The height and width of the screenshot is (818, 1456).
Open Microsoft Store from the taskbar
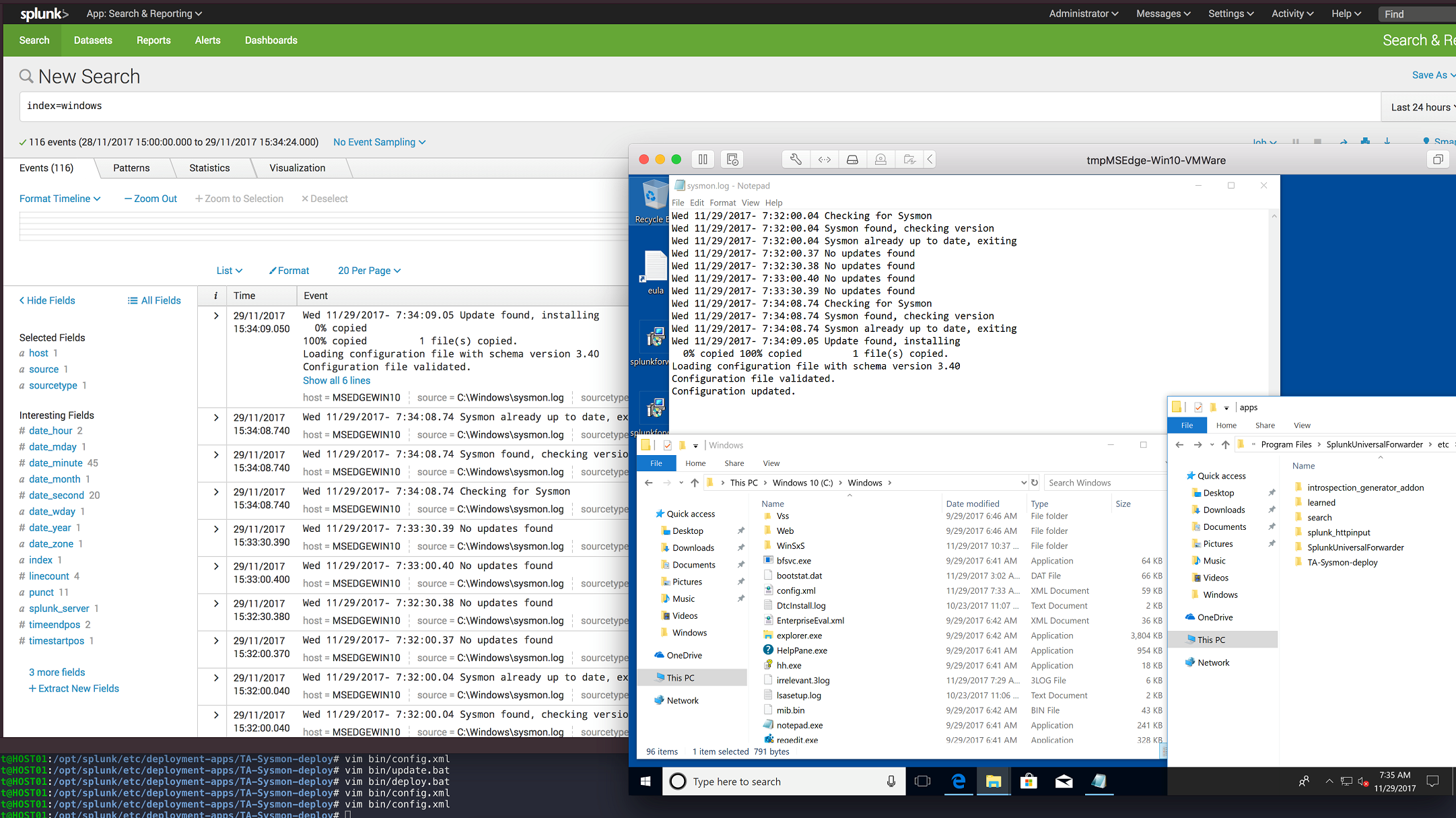tap(1029, 781)
